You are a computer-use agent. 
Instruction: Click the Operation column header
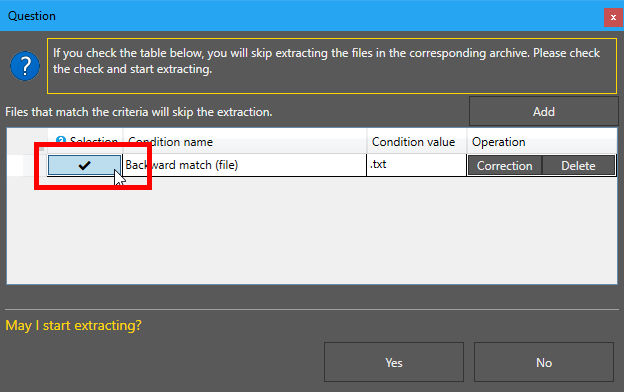pos(542,142)
